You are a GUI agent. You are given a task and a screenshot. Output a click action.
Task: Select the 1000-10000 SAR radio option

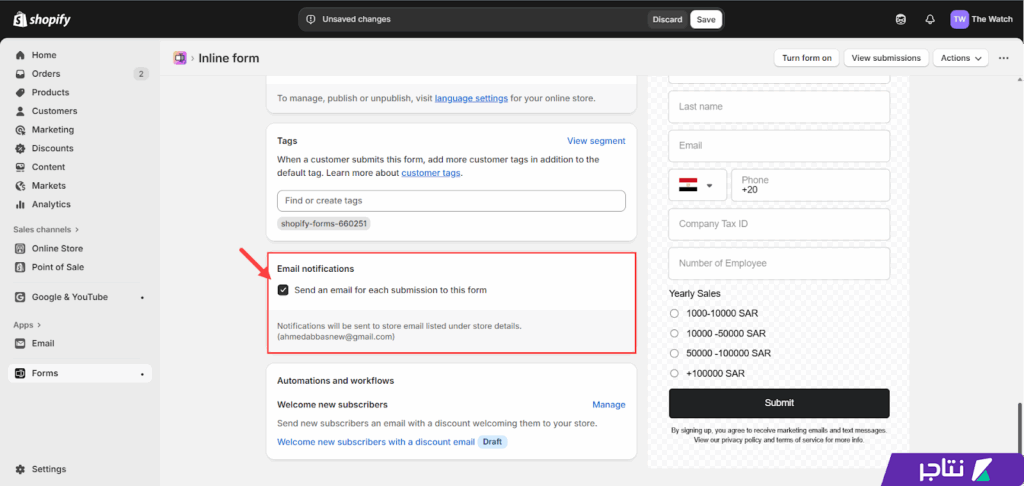(674, 313)
